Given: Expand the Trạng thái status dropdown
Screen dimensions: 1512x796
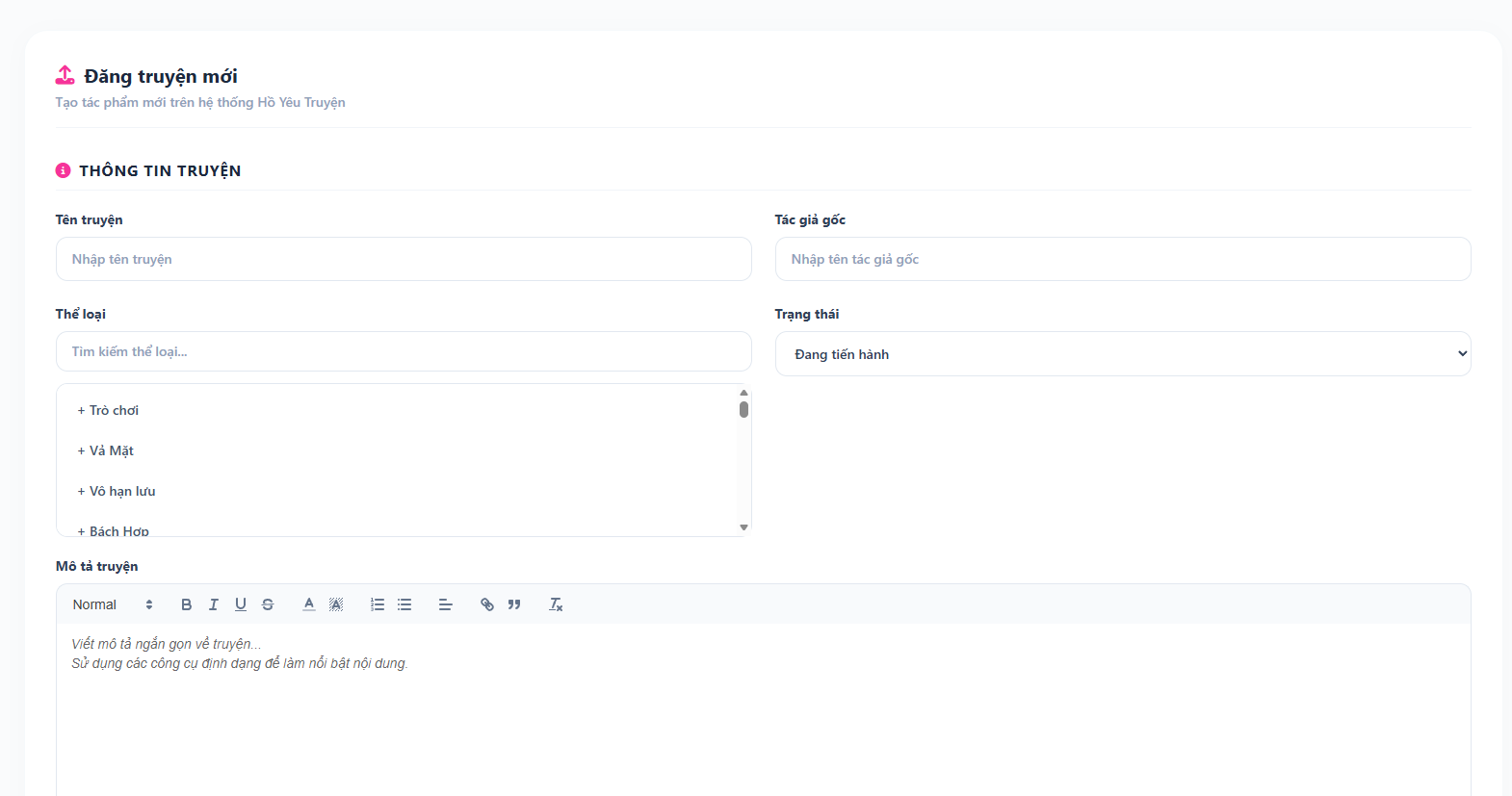Looking at the screenshot, I should click(1123, 354).
